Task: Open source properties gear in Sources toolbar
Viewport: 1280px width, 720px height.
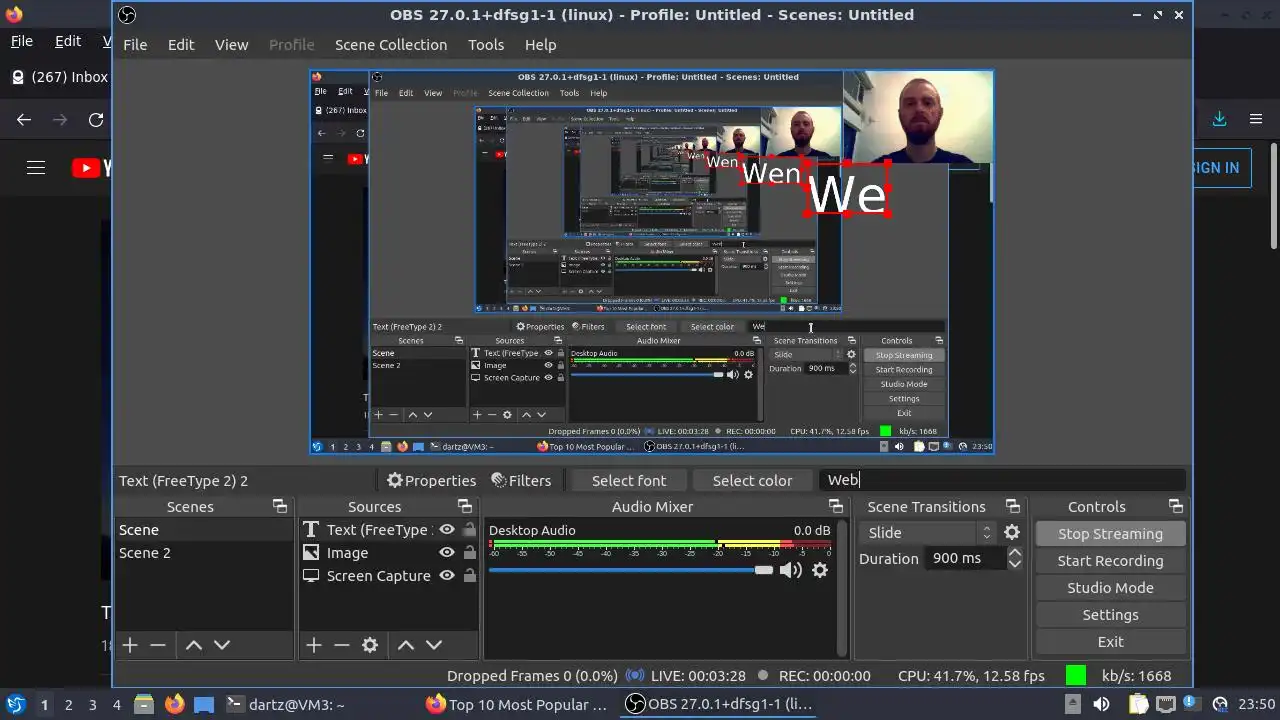Action: coord(370,645)
